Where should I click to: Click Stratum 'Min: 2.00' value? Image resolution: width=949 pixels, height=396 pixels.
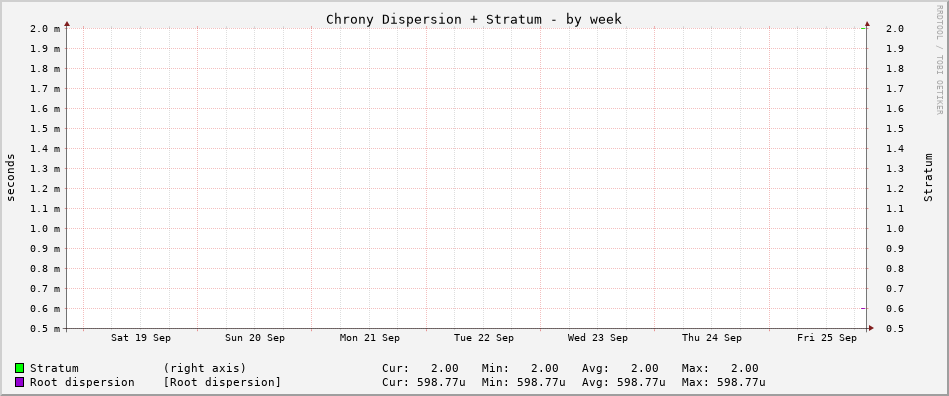520,368
